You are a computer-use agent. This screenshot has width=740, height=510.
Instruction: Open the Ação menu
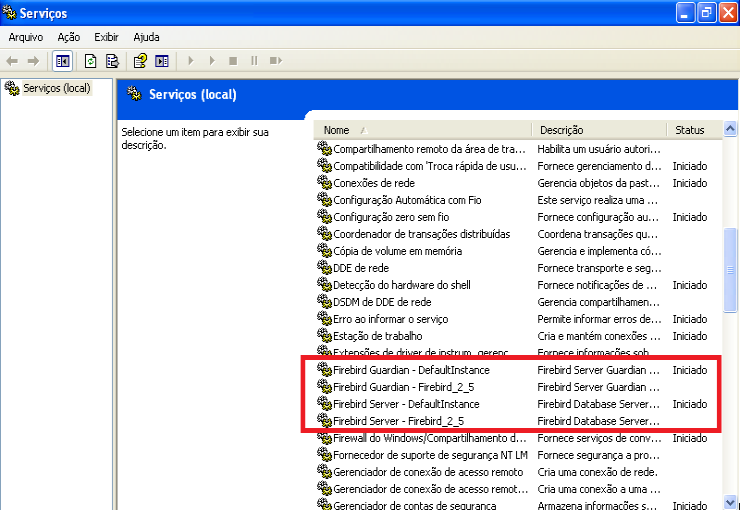pyautogui.click(x=68, y=37)
